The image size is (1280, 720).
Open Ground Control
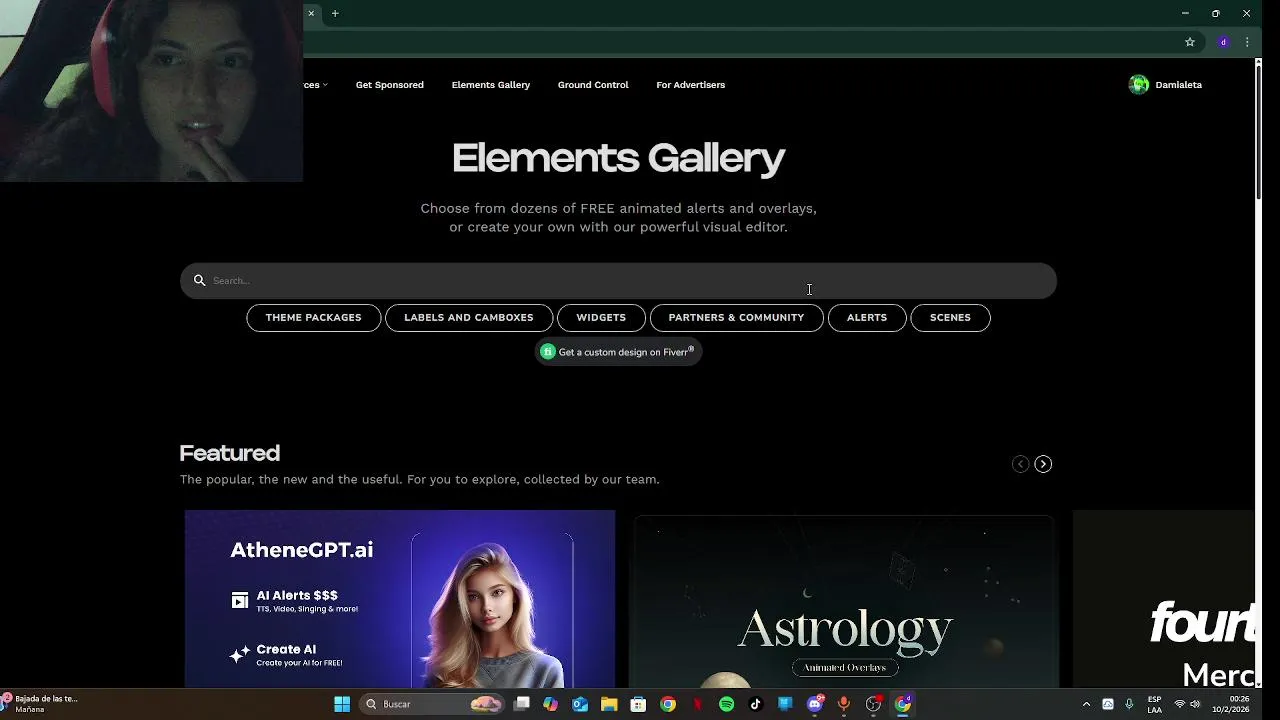(x=593, y=85)
